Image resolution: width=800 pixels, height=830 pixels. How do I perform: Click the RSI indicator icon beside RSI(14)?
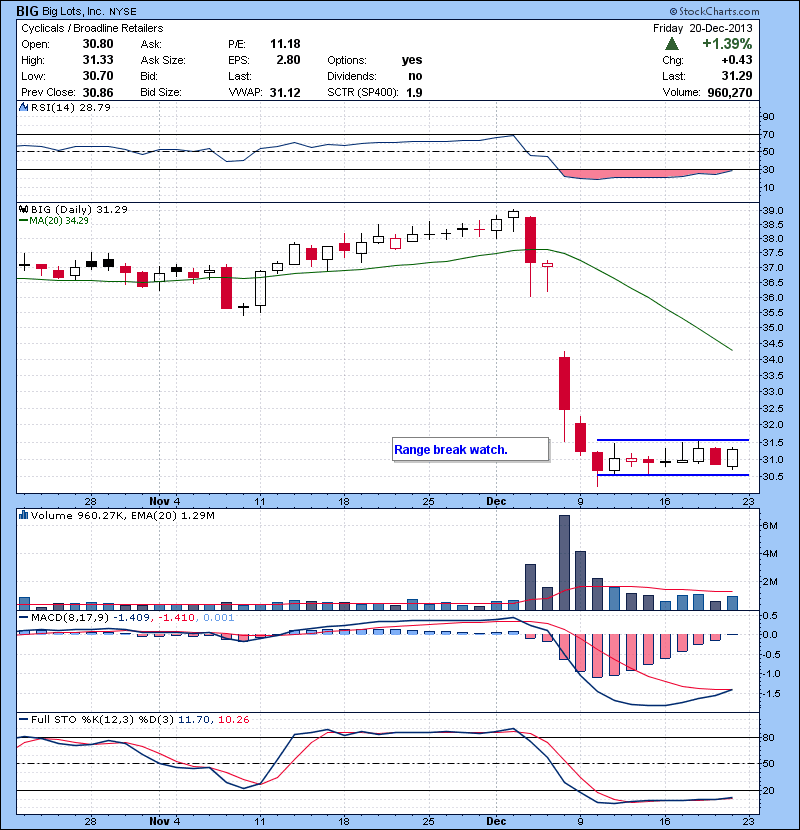pyautogui.click(x=23, y=107)
